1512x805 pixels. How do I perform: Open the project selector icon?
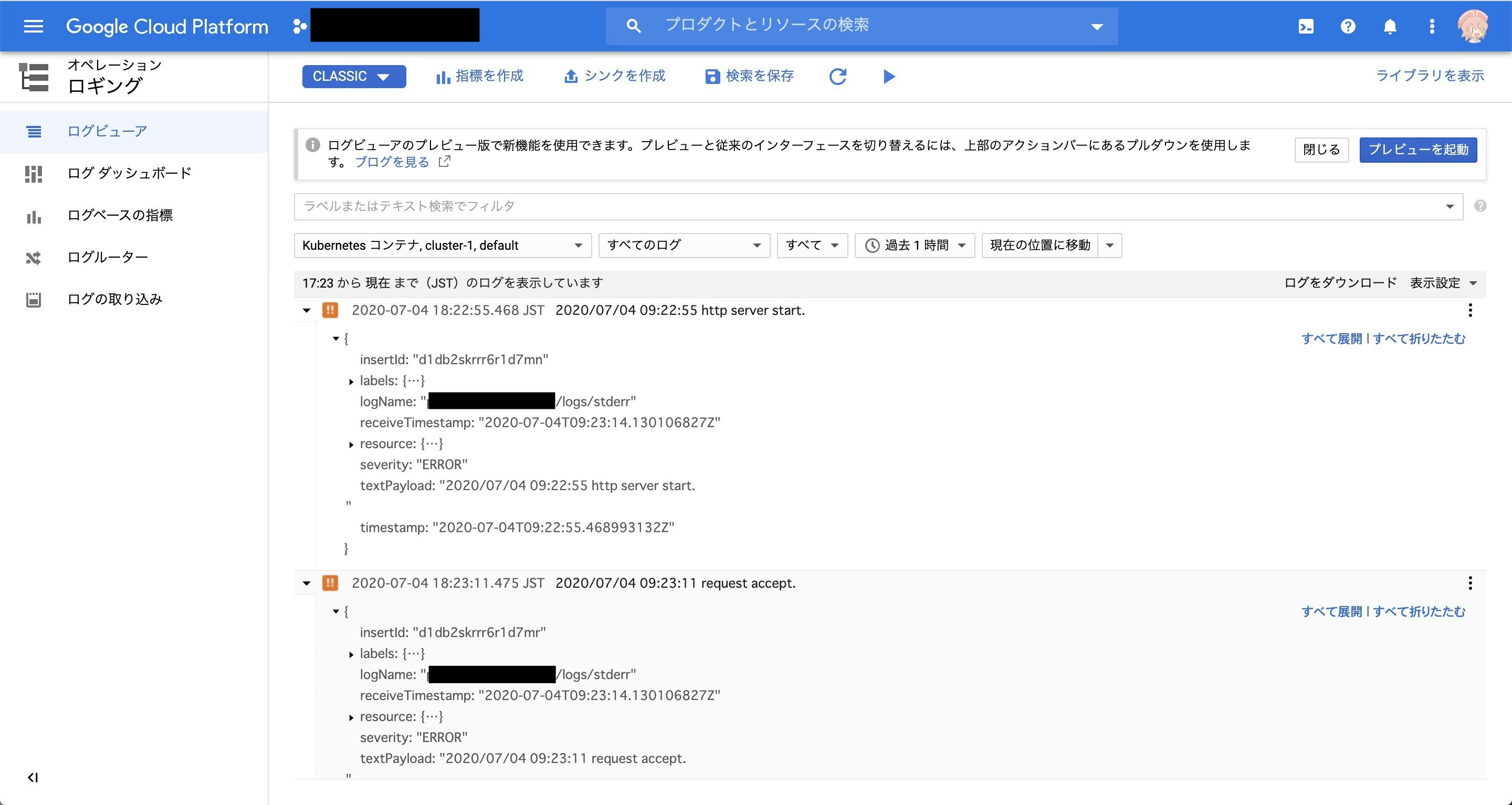tap(299, 26)
